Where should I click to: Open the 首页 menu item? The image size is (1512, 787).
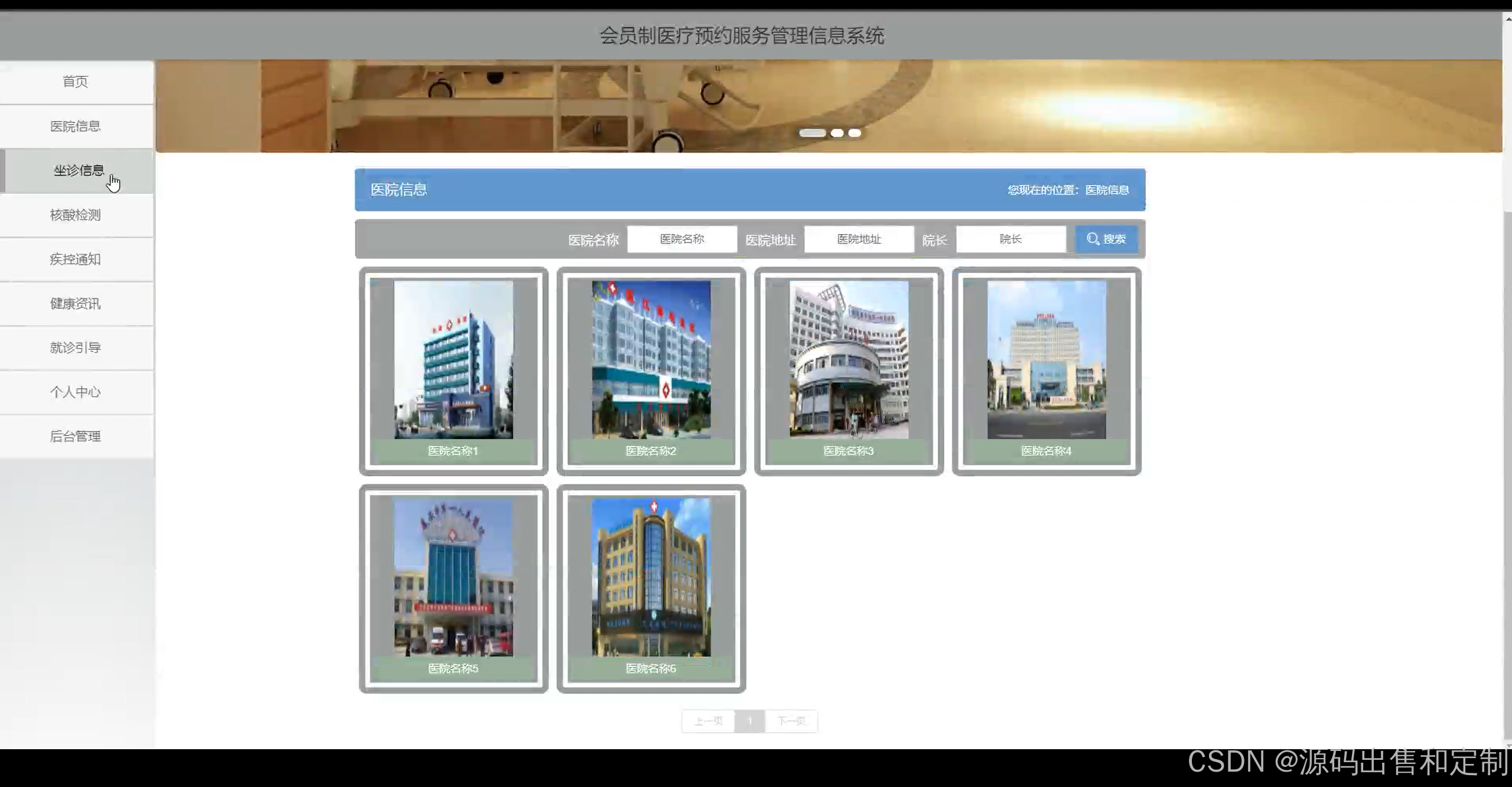[76, 82]
